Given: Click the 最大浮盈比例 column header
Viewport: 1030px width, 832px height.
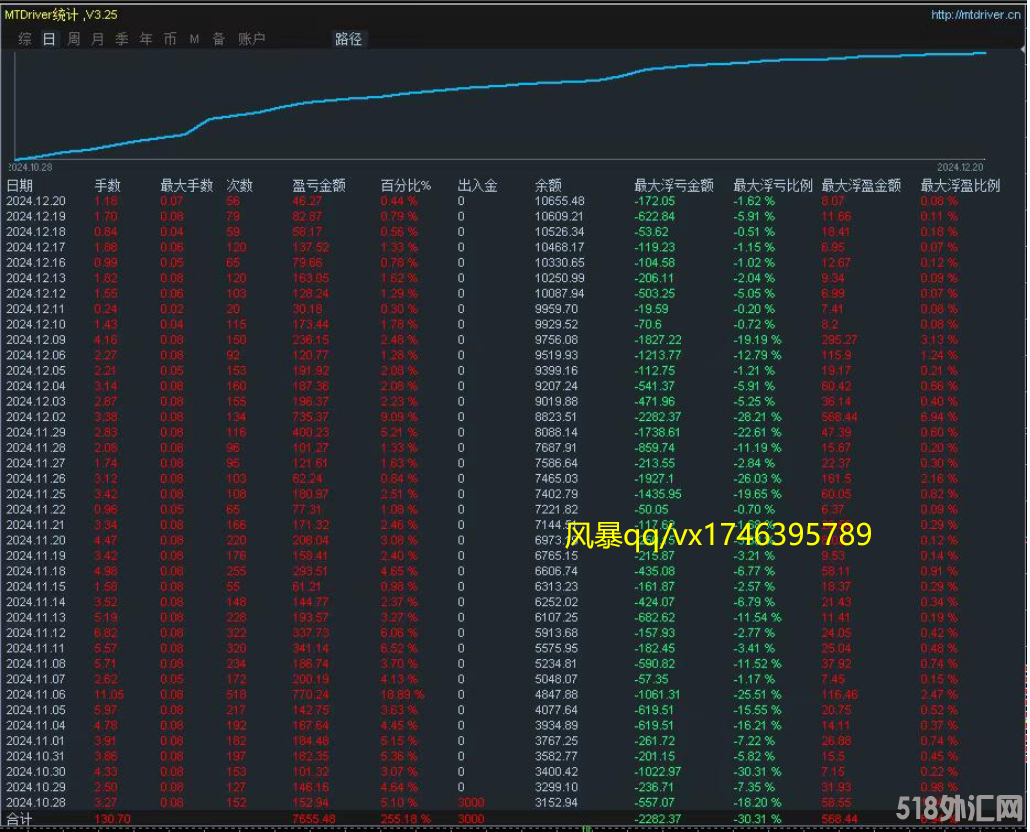Looking at the screenshot, I should [960, 186].
